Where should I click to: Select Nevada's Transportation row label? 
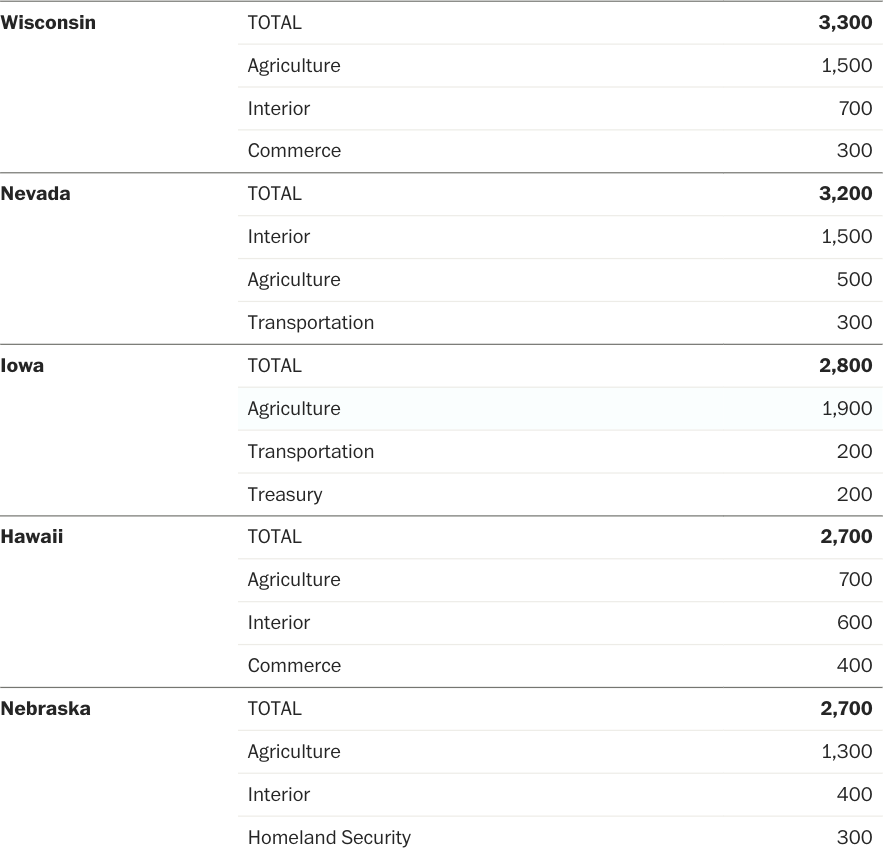(x=311, y=323)
